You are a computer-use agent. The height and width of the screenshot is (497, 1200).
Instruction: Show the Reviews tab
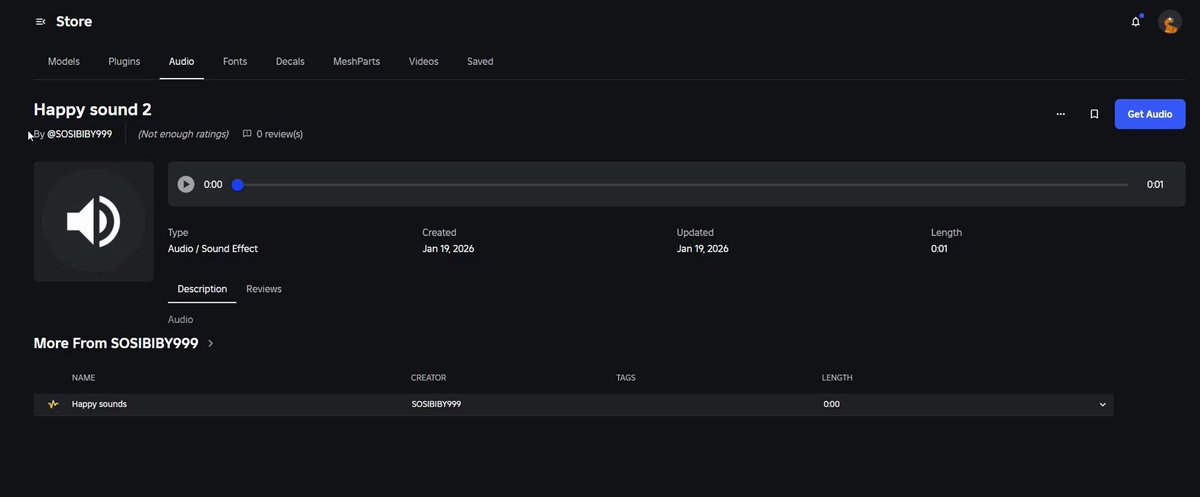(x=264, y=289)
